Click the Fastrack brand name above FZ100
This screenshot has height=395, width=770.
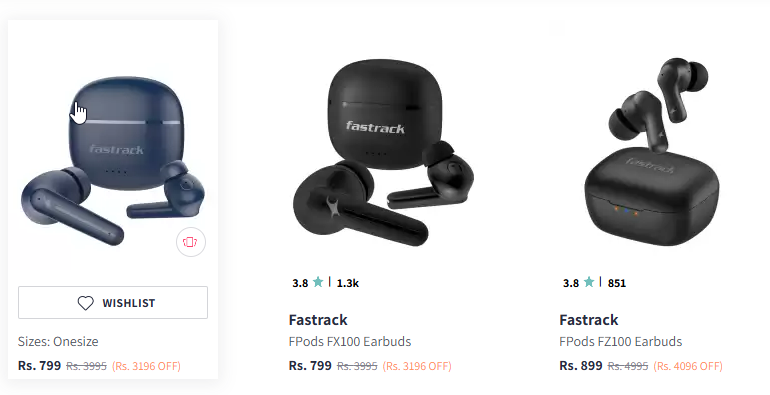click(x=588, y=320)
